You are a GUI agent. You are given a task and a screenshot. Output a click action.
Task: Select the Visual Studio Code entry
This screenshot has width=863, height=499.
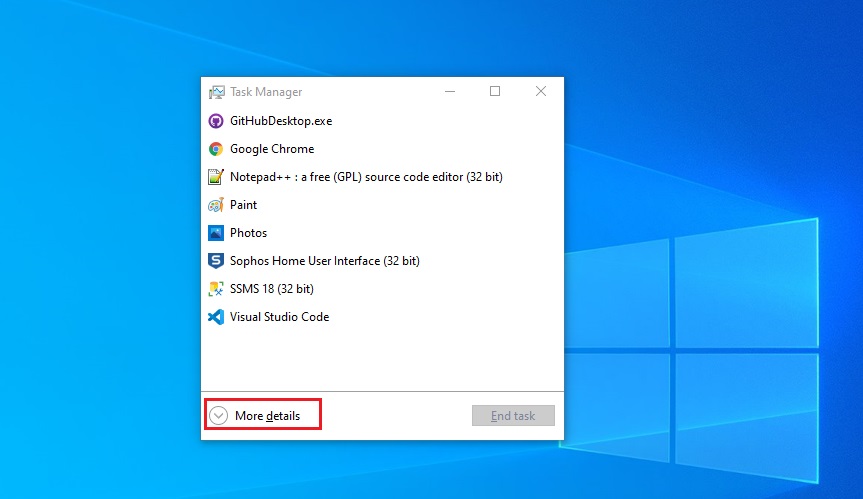(x=280, y=317)
